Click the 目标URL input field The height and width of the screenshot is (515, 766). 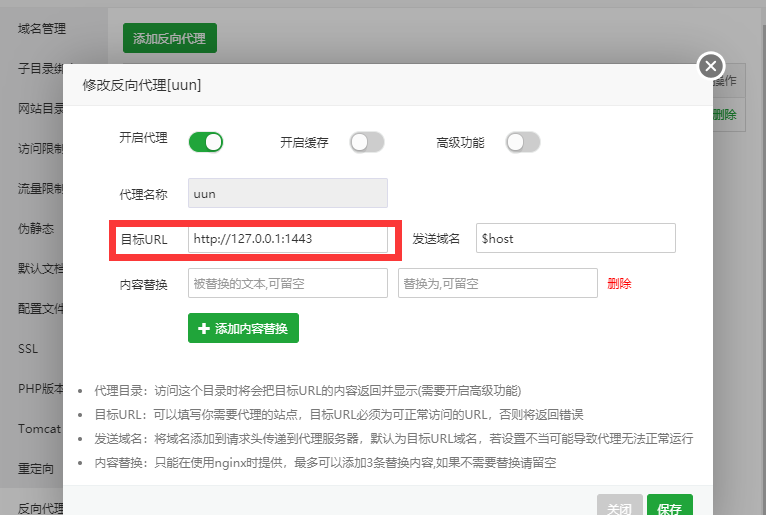point(287,239)
